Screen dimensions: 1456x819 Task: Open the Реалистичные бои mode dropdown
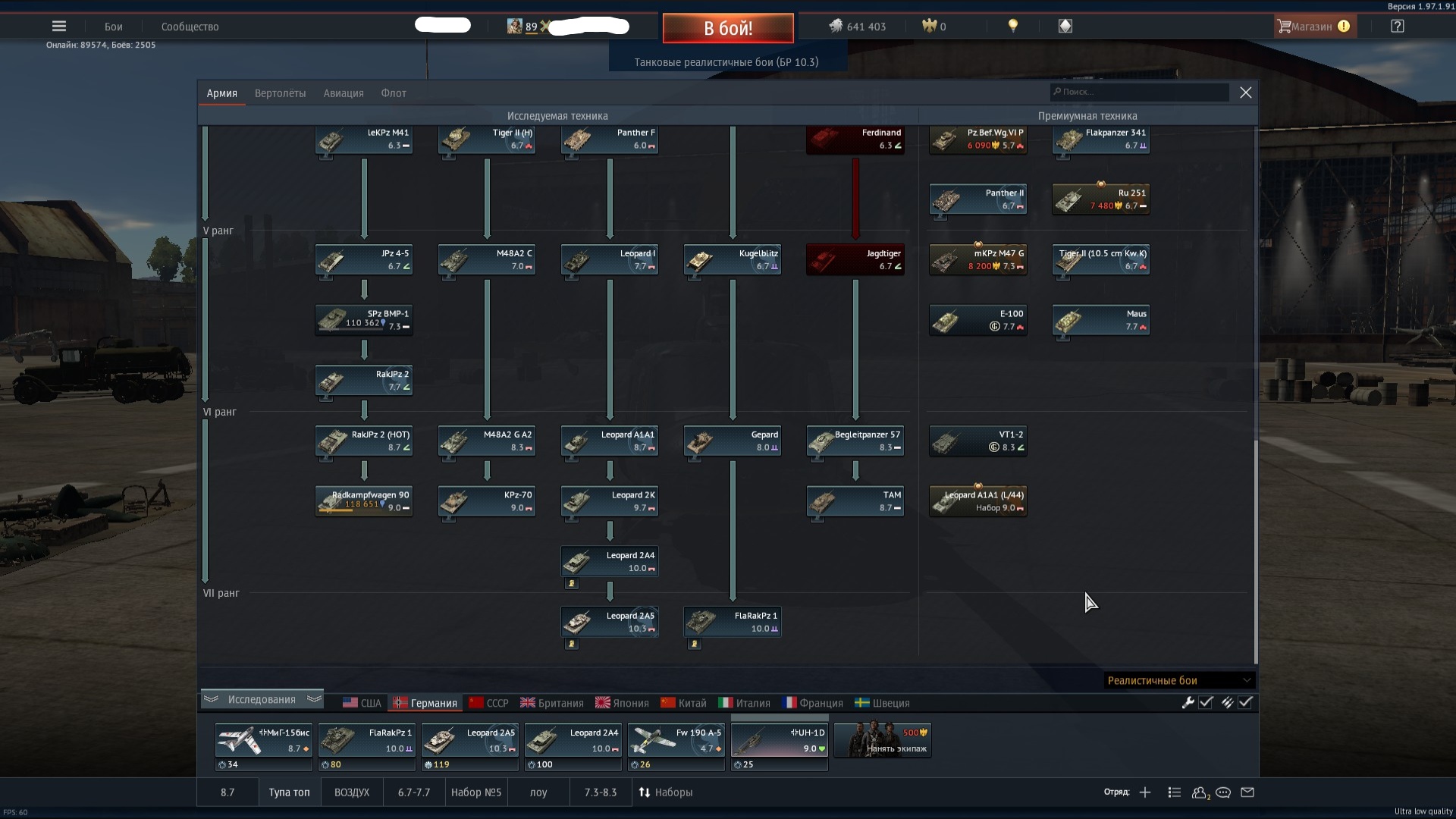1179,680
